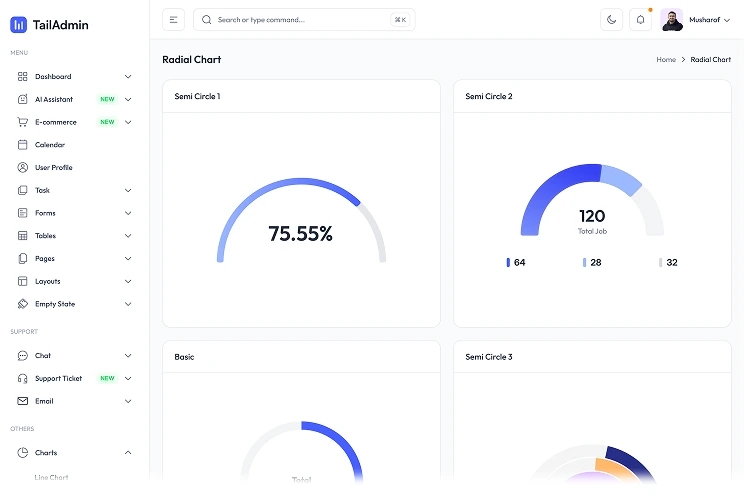Expand the Chat menu chevron

(128, 356)
